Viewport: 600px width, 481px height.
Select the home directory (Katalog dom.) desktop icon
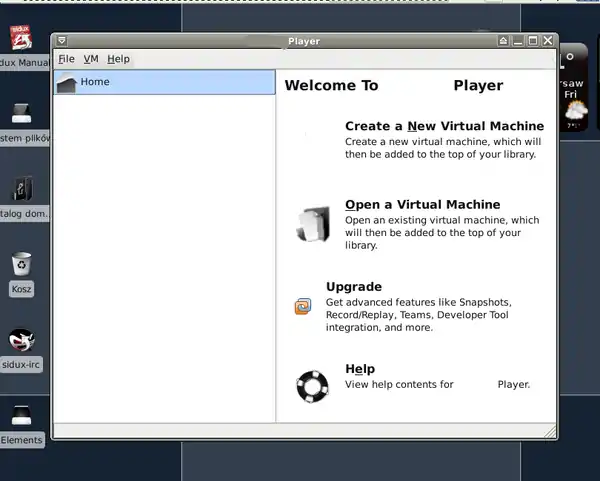point(21,188)
